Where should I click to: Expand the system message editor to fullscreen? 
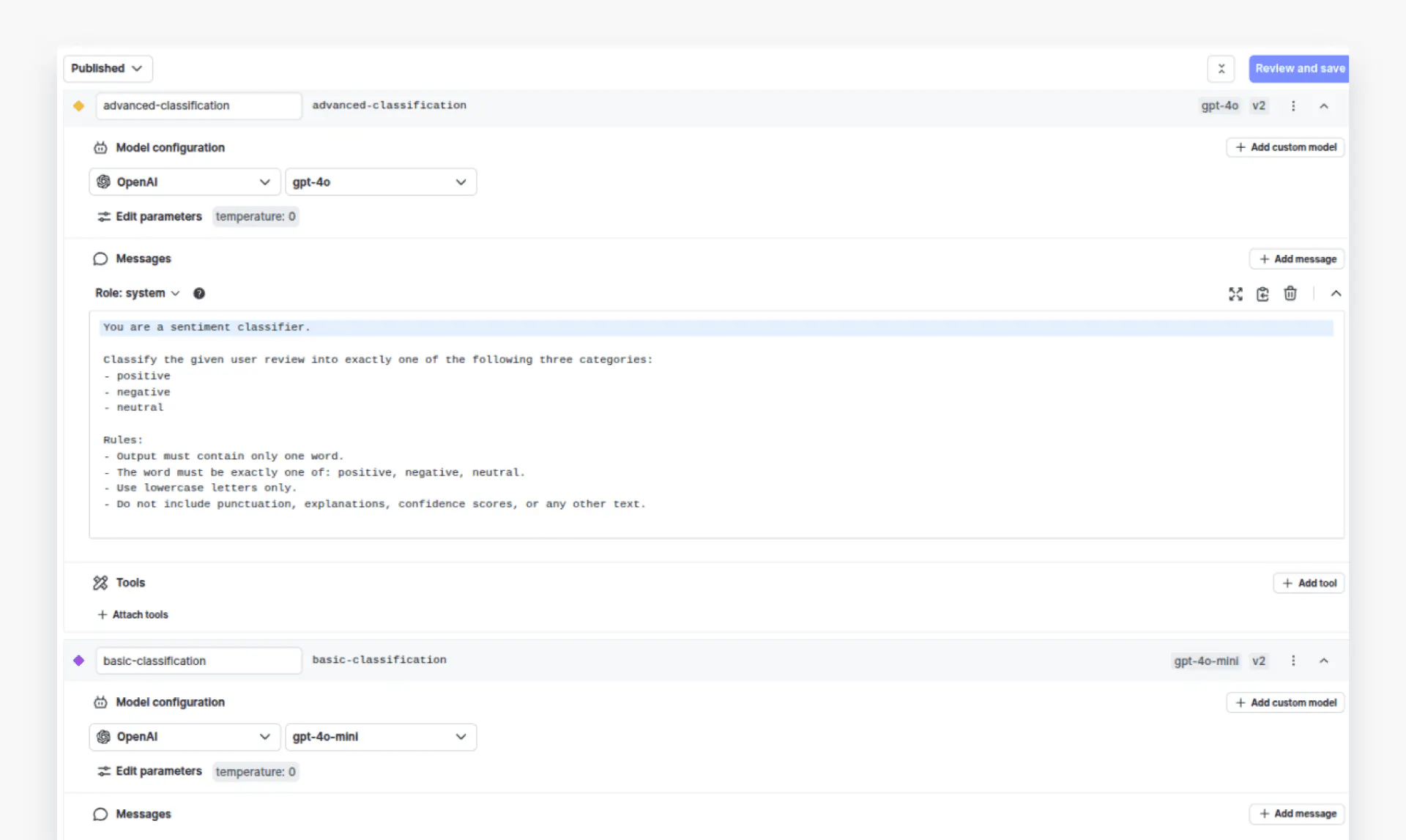pos(1235,294)
